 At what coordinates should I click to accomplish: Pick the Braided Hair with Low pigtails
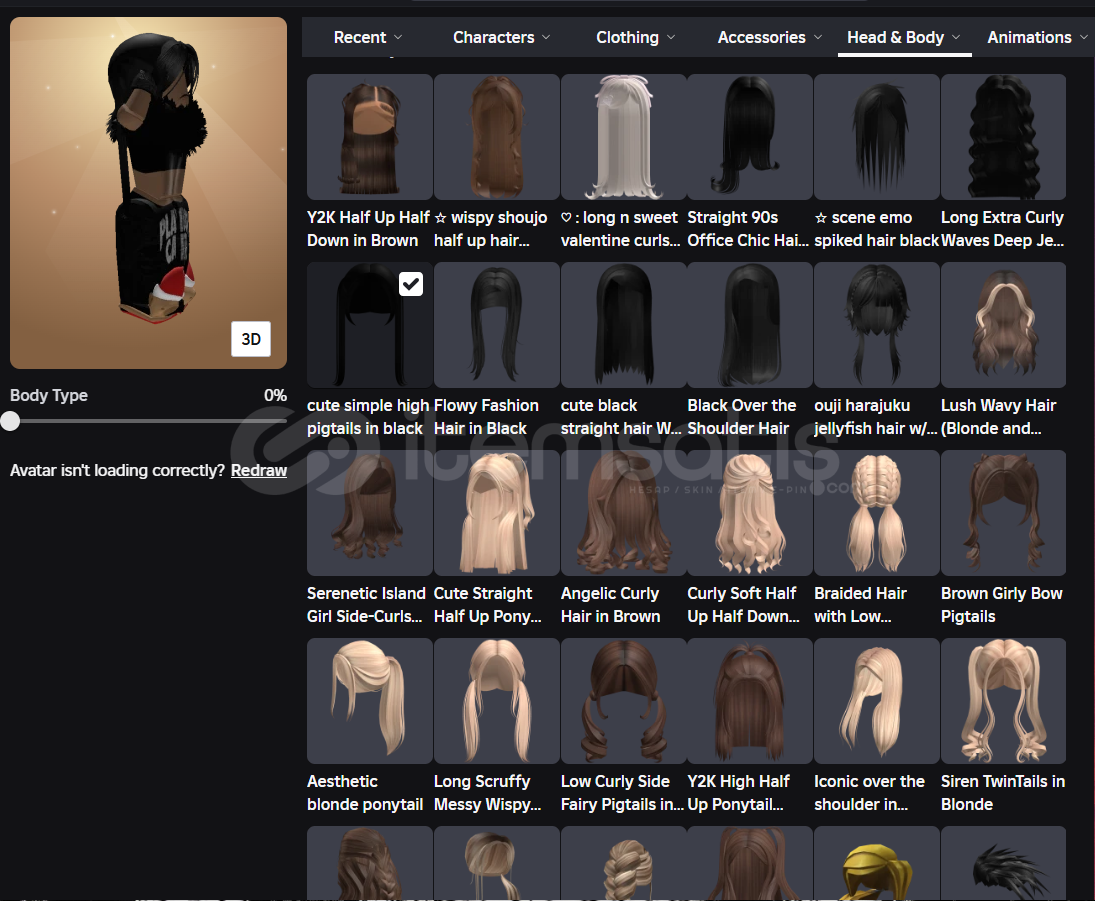tap(876, 513)
